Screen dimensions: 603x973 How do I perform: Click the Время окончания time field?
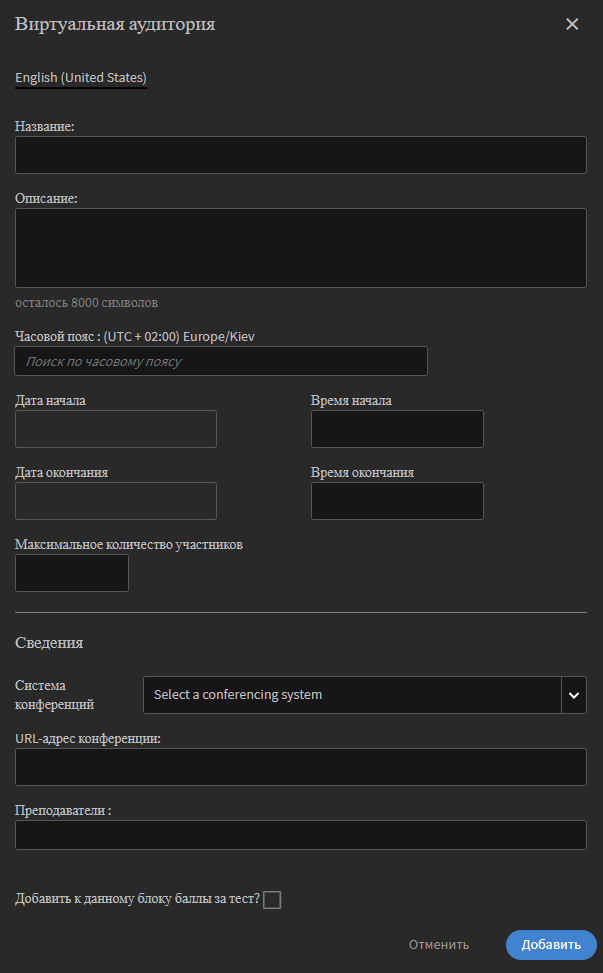397,500
